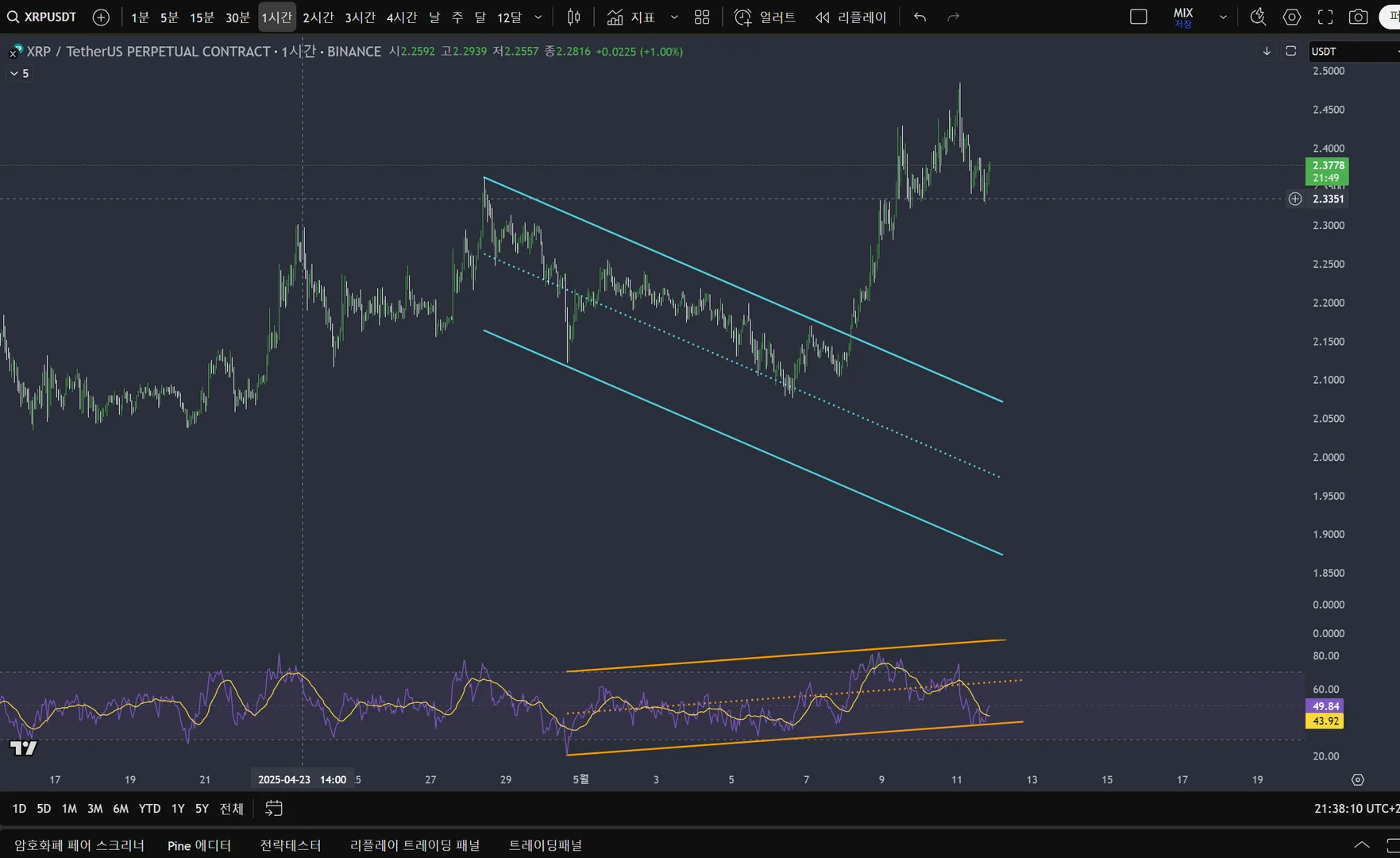Click the RSI average label 43.92

(1325, 721)
